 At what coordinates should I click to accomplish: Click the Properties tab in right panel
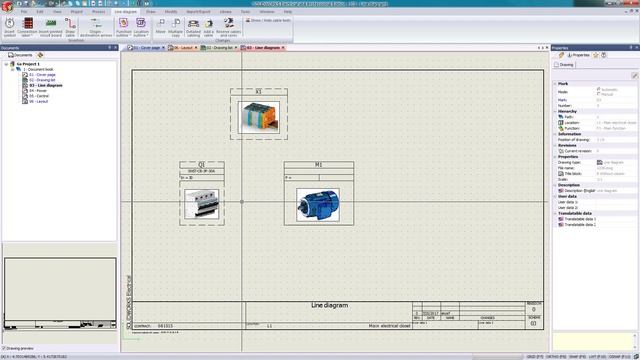click(x=578, y=55)
